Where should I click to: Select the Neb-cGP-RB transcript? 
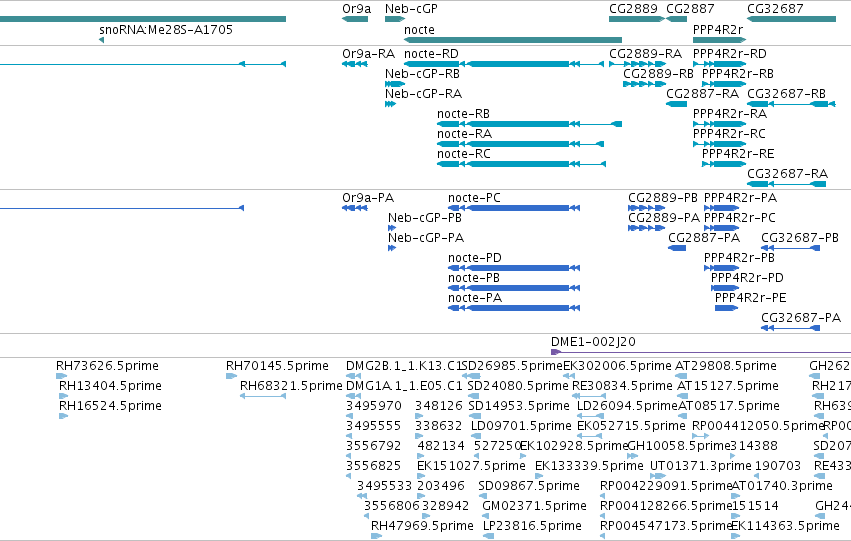[x=395, y=84]
